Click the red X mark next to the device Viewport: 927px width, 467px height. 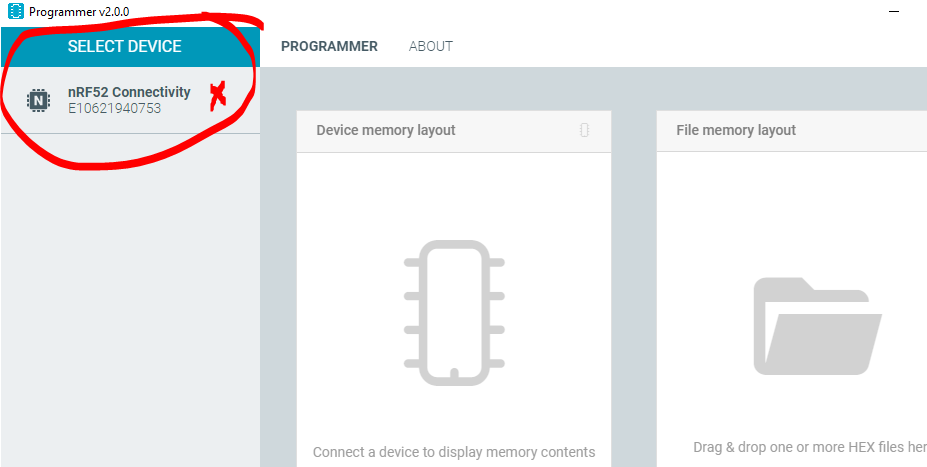pos(219,96)
